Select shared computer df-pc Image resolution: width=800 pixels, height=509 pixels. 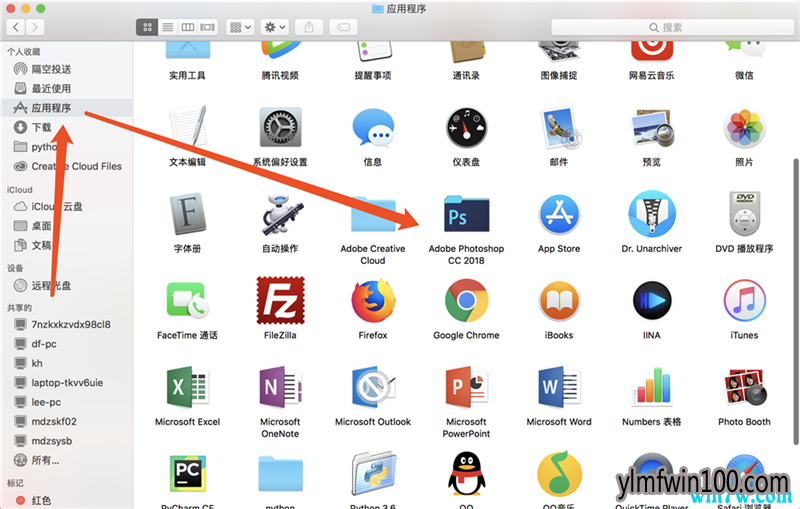coord(67,344)
